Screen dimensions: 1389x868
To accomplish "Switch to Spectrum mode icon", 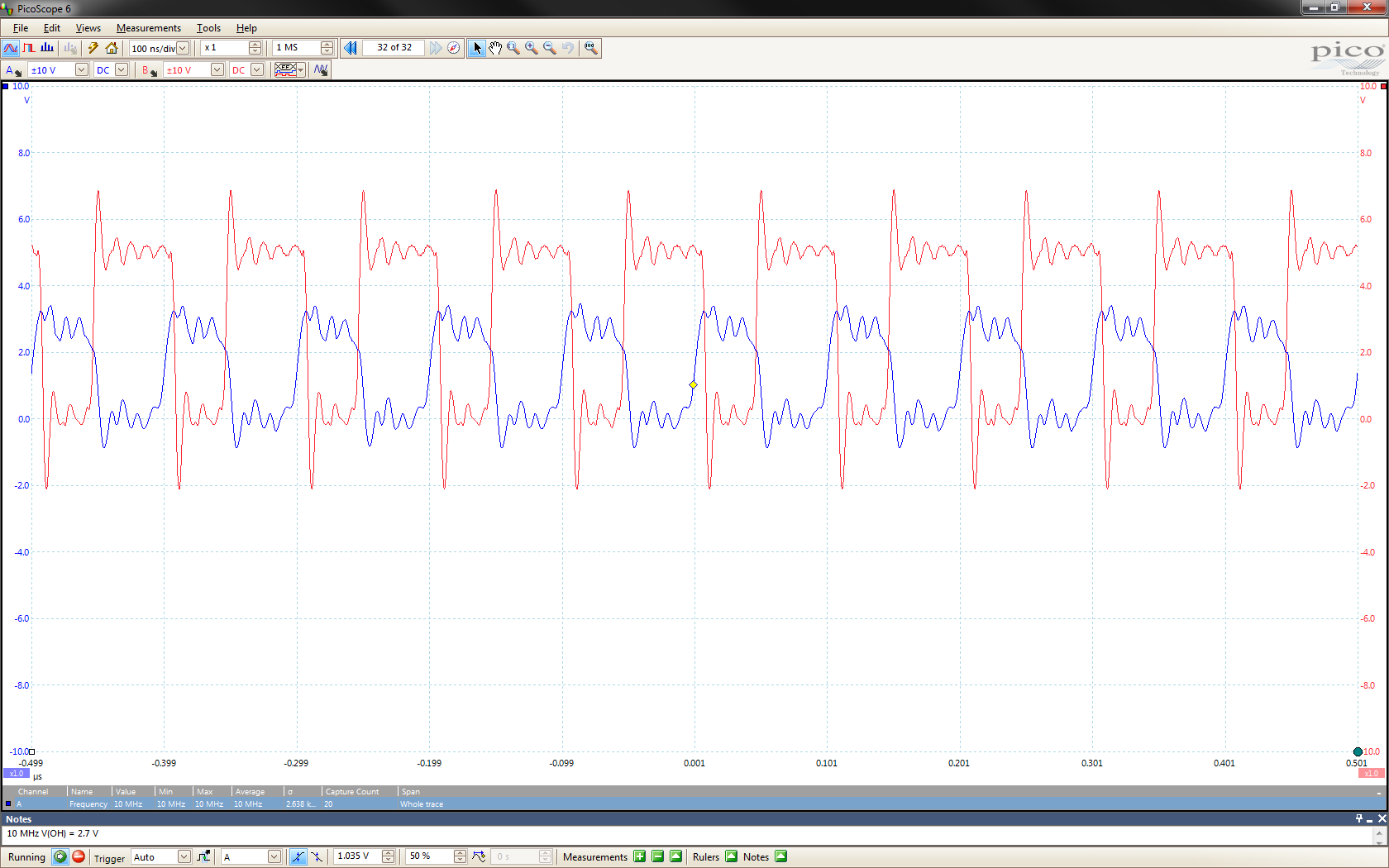I will click(47, 48).
